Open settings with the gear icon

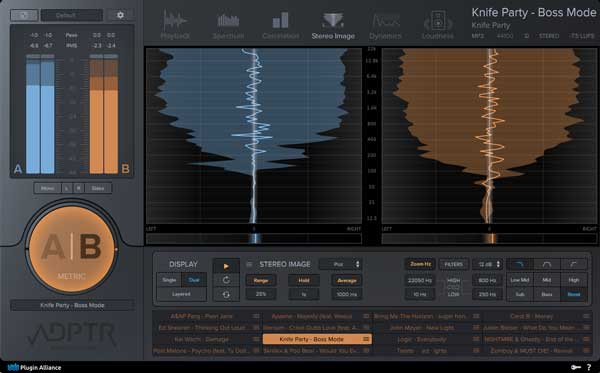click(x=120, y=15)
